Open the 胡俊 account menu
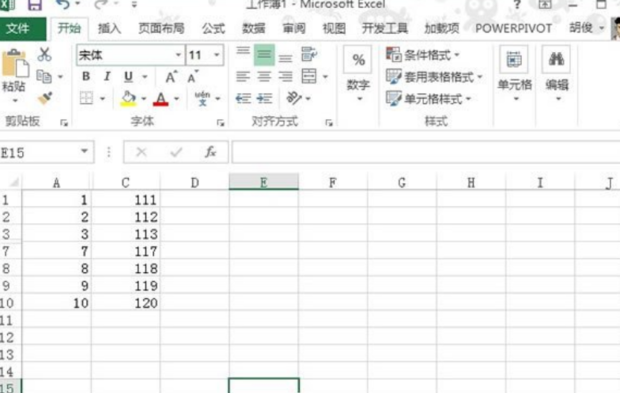 pos(586,28)
